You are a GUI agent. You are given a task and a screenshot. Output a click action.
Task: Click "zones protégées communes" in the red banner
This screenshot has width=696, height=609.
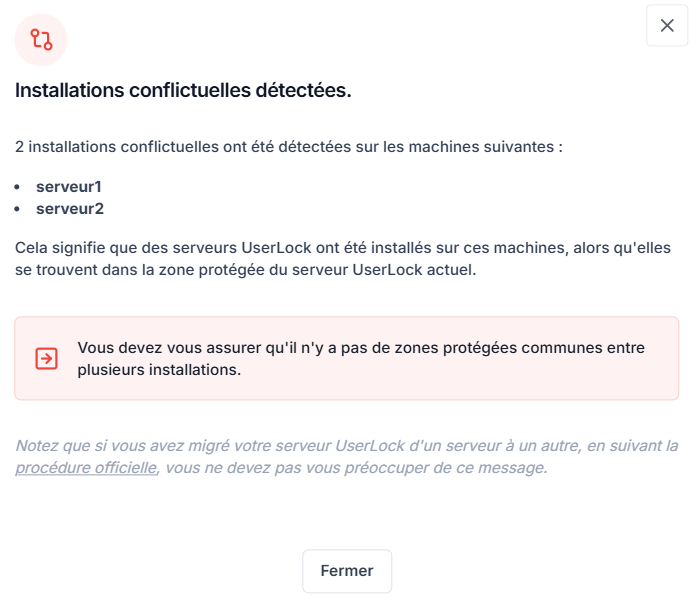point(500,348)
